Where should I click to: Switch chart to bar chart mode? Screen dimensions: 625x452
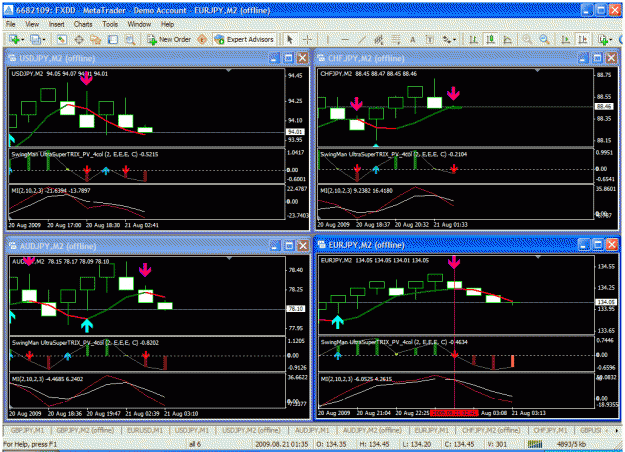click(x=473, y=39)
